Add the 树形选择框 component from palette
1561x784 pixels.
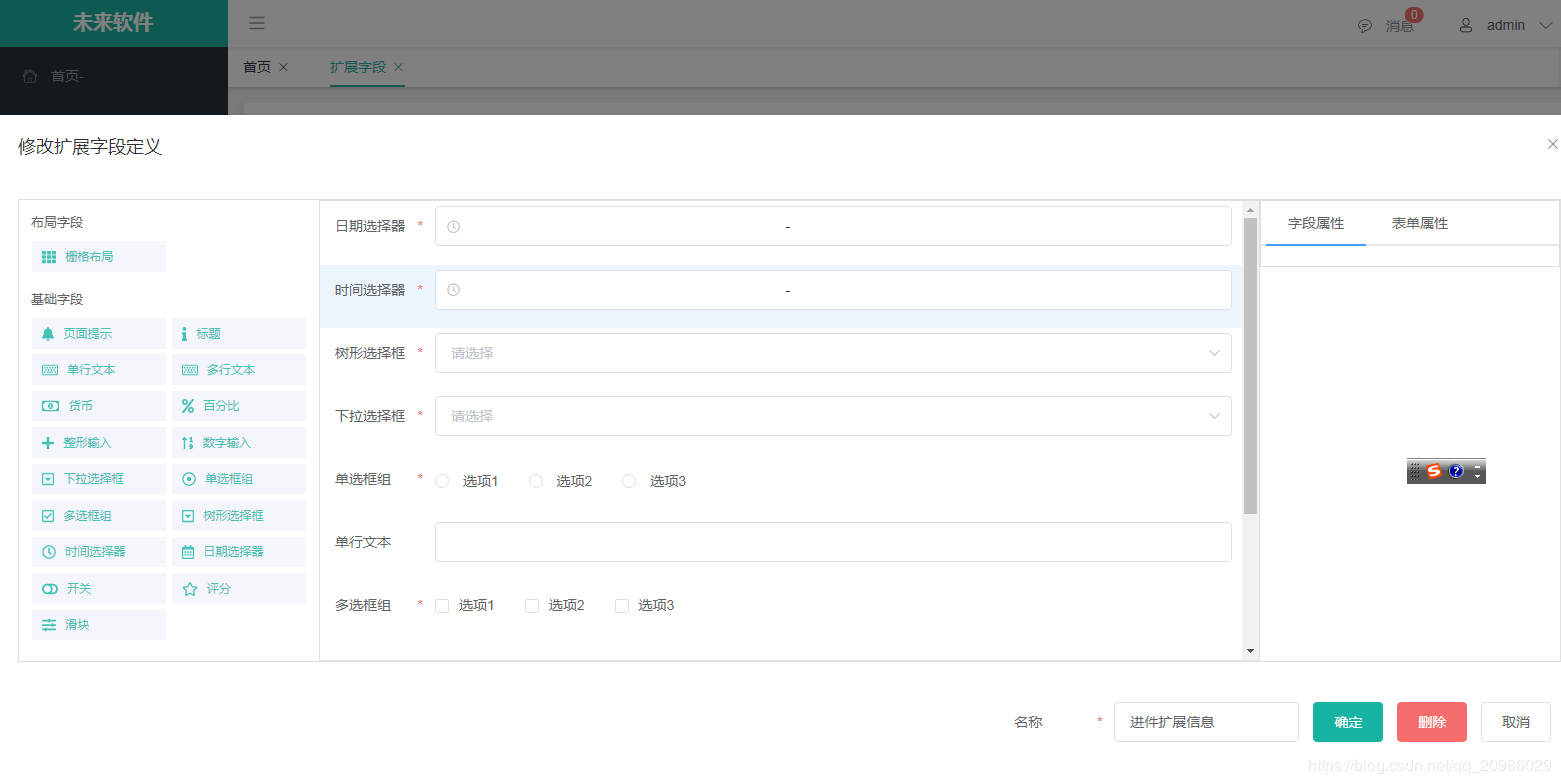click(x=238, y=516)
